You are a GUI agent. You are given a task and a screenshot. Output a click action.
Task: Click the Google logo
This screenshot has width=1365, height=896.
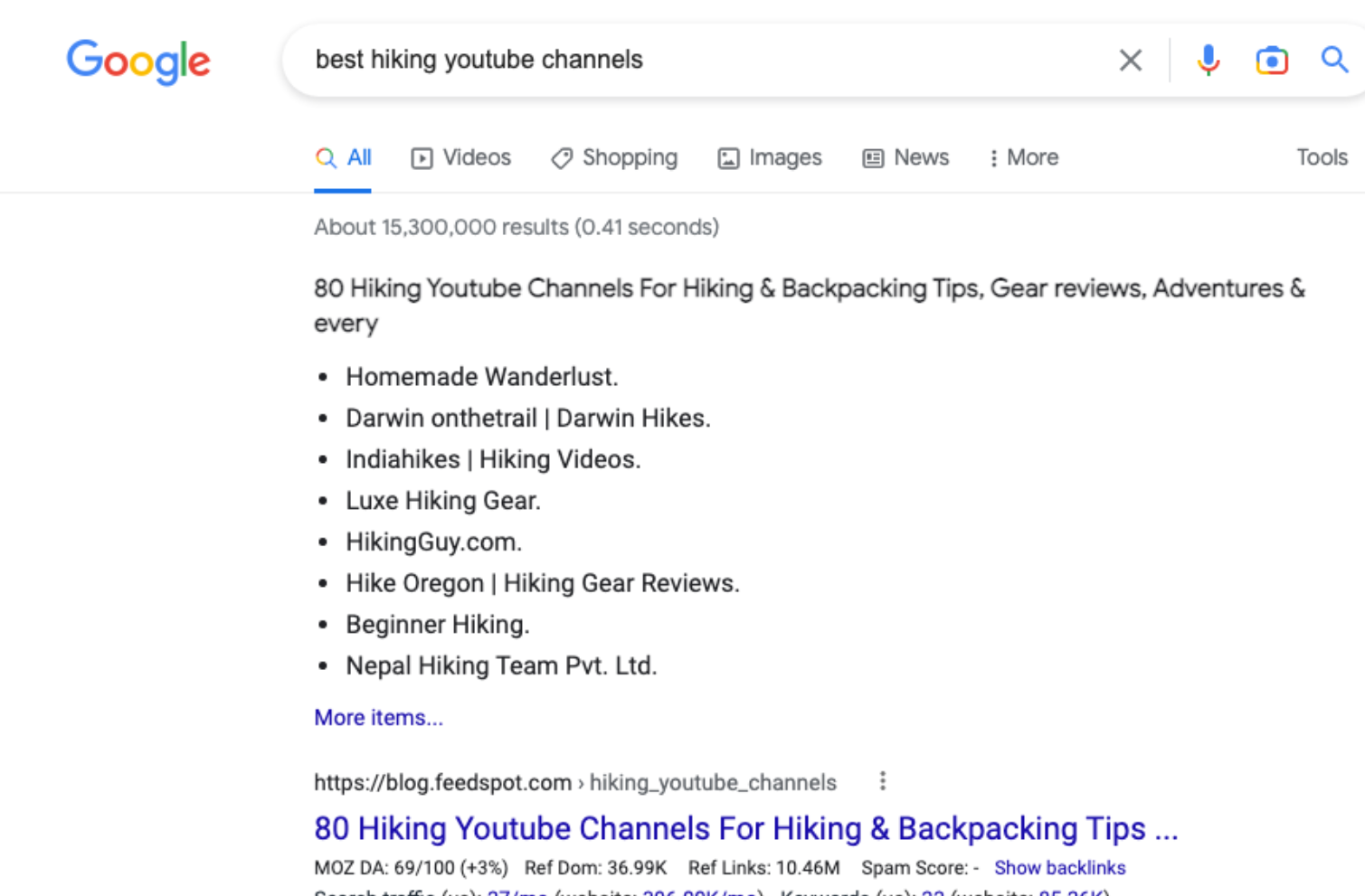138,61
